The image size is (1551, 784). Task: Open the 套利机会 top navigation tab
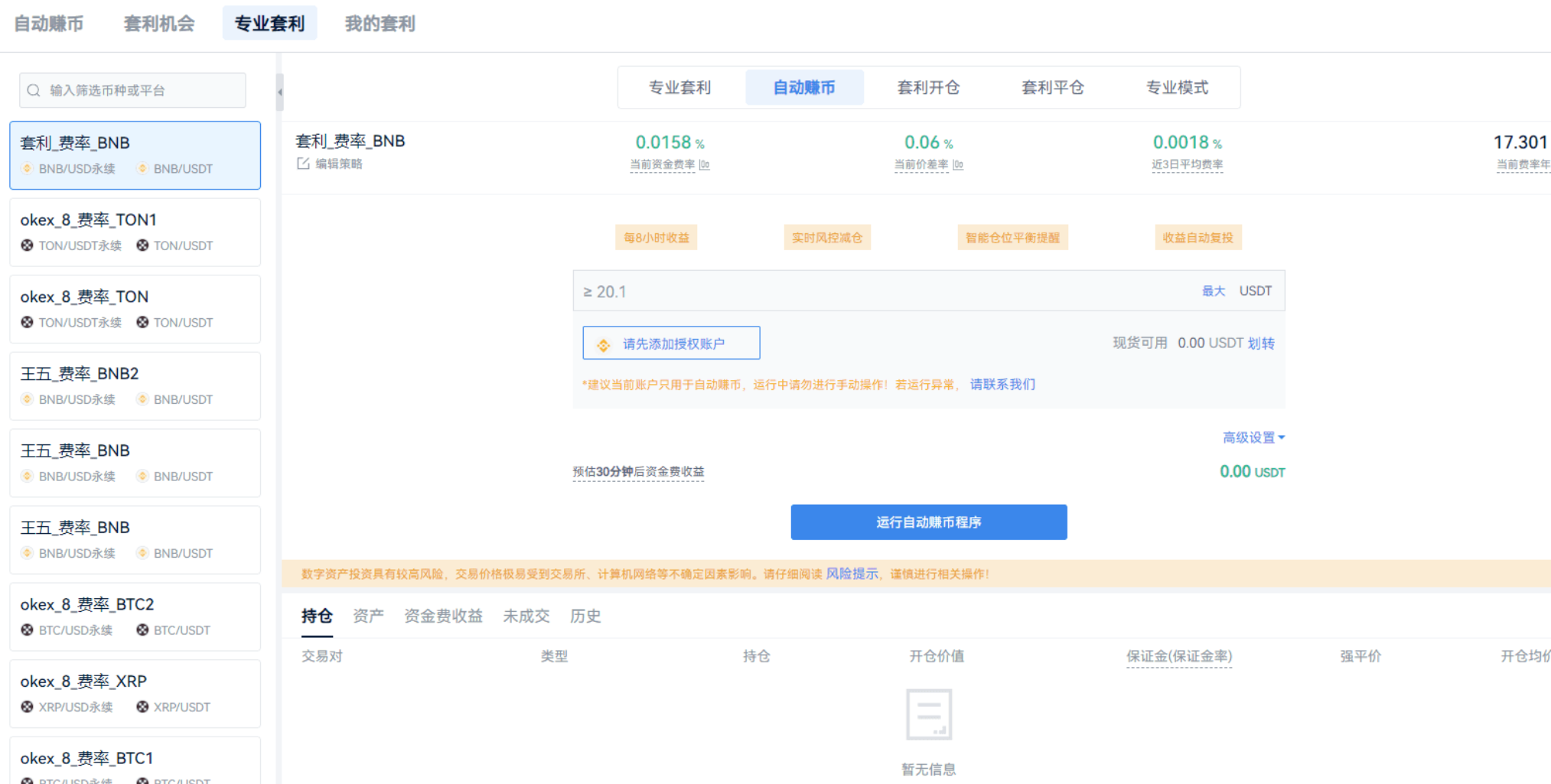pos(159,24)
